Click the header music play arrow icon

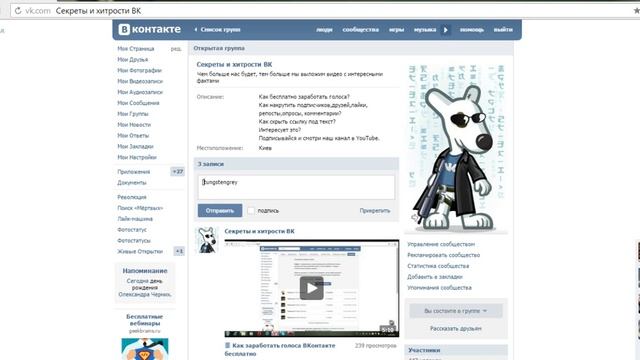pos(445,30)
